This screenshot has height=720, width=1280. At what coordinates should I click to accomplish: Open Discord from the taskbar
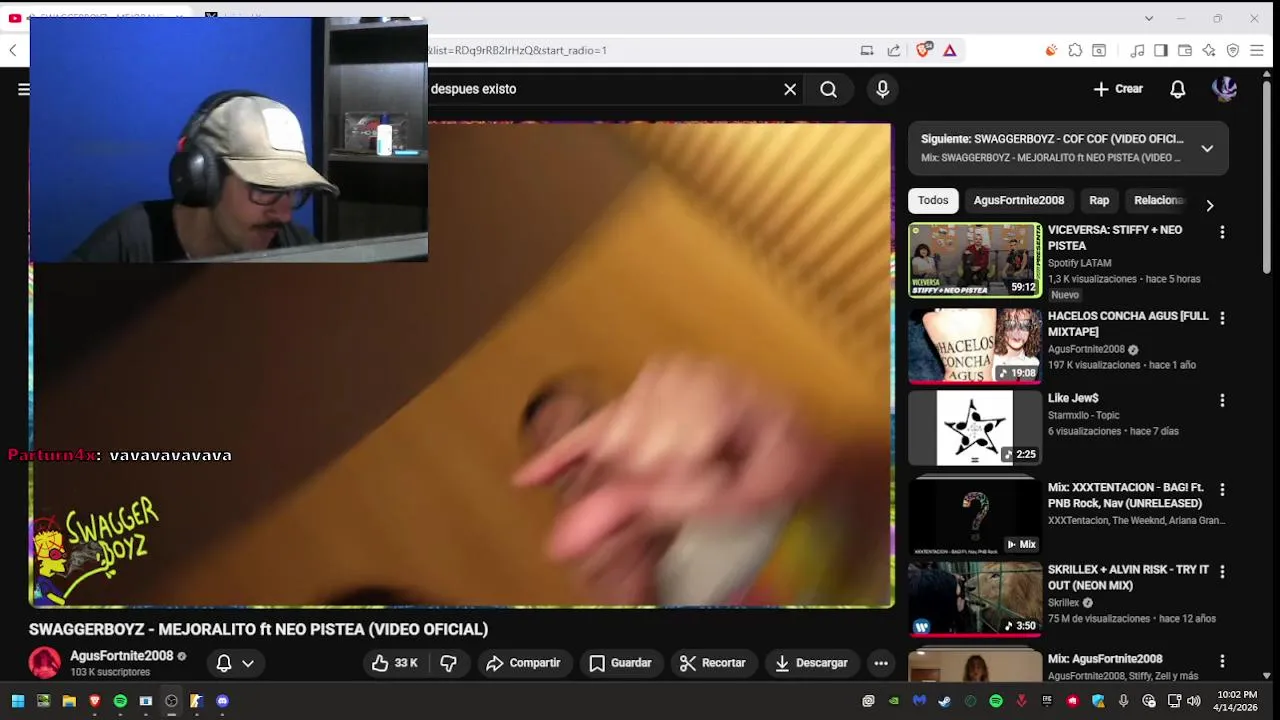[222, 701]
